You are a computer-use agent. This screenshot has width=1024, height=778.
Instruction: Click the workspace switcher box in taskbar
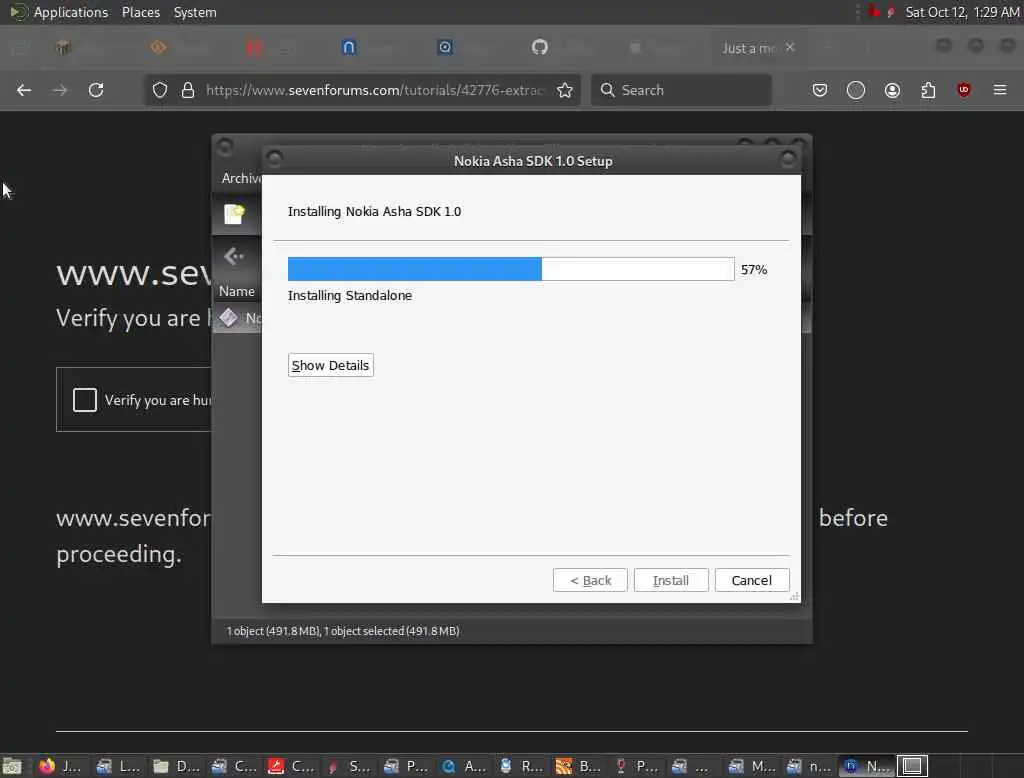pos(912,766)
